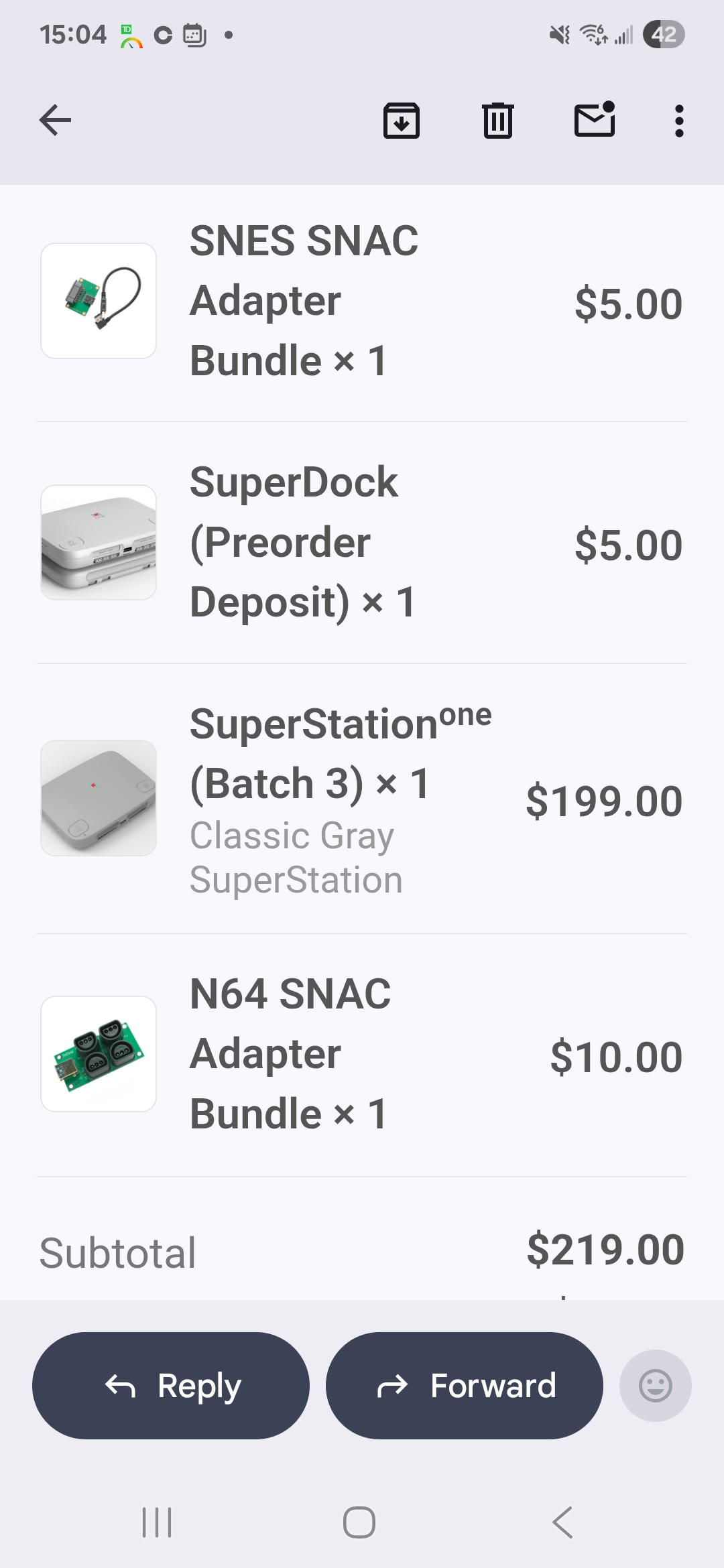View N64 SNAC Adapter board image
Screen dimensions: 724x1568
99,1053
